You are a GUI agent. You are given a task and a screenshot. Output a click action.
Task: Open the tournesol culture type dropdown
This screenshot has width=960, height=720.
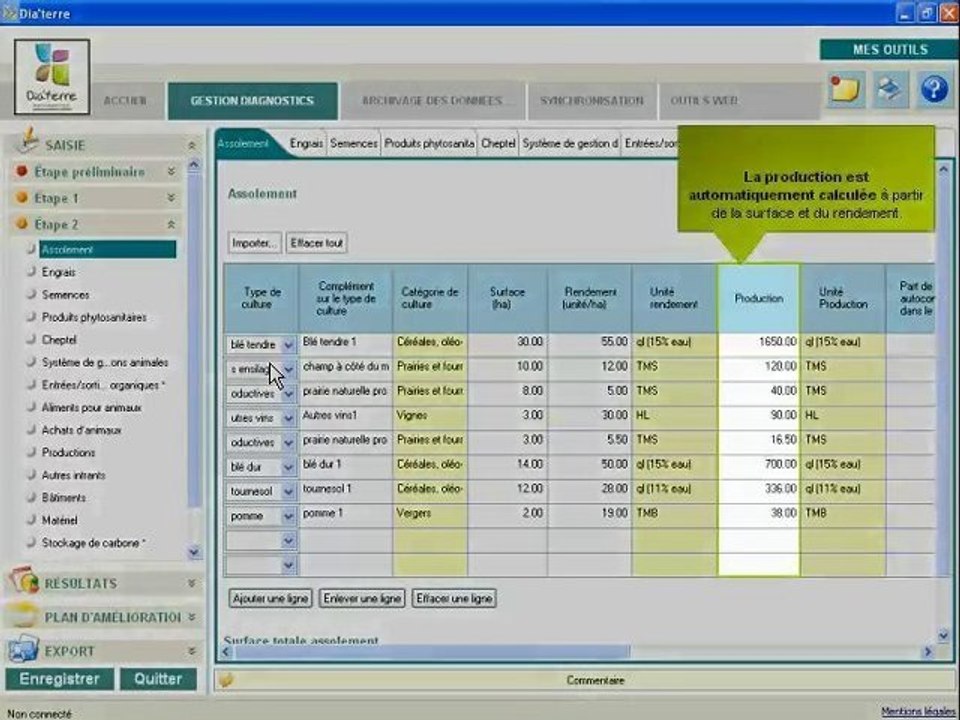point(288,492)
